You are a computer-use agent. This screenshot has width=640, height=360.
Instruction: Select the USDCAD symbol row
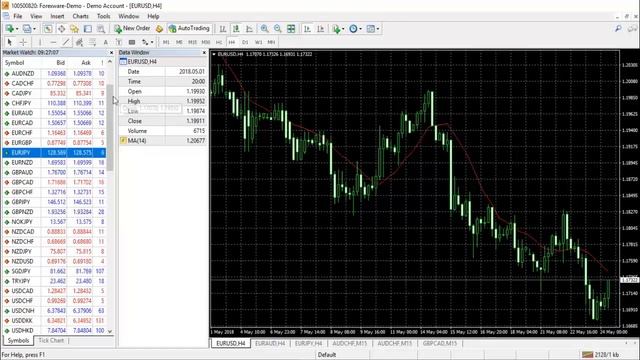click(x=54, y=291)
